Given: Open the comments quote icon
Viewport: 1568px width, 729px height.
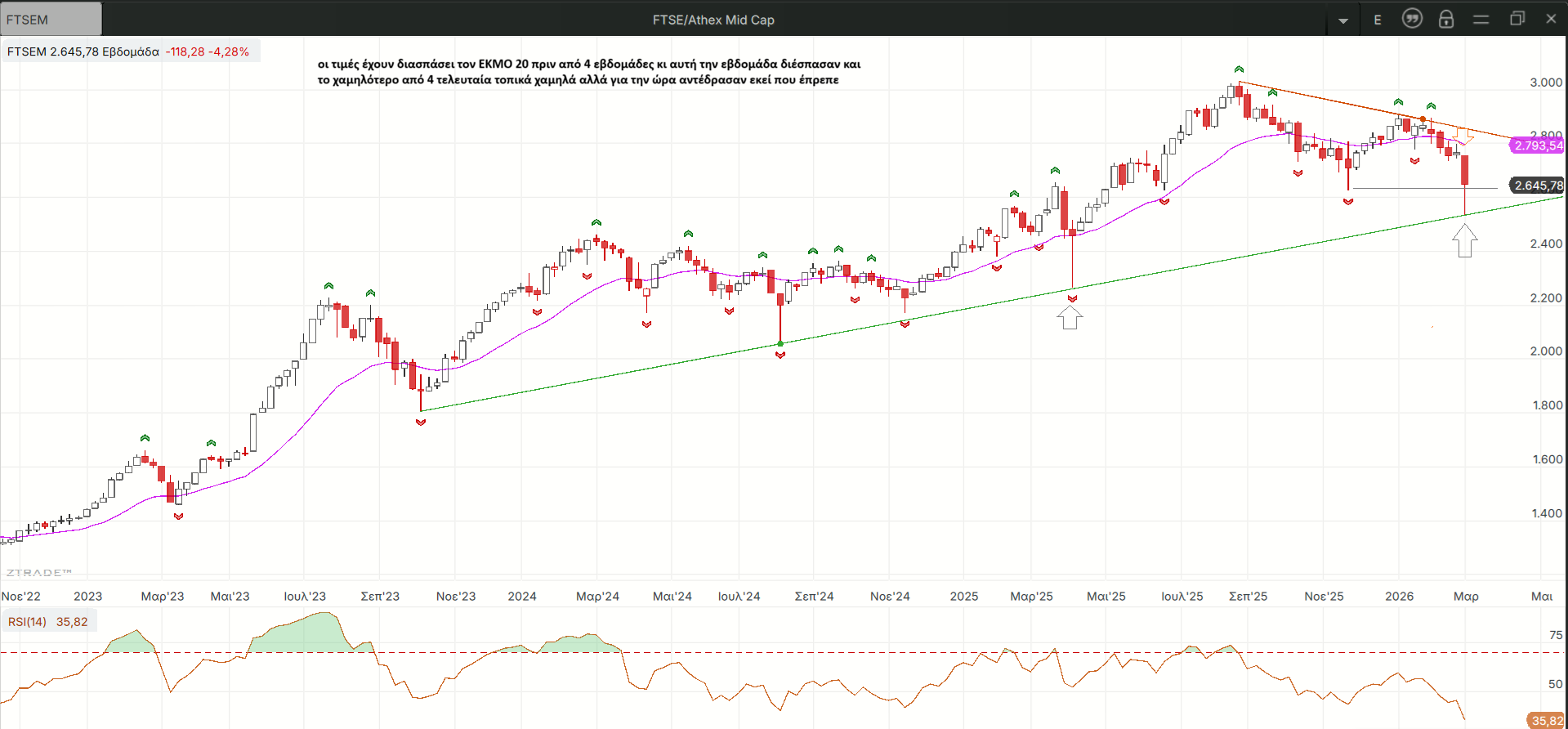Looking at the screenshot, I should point(1412,19).
